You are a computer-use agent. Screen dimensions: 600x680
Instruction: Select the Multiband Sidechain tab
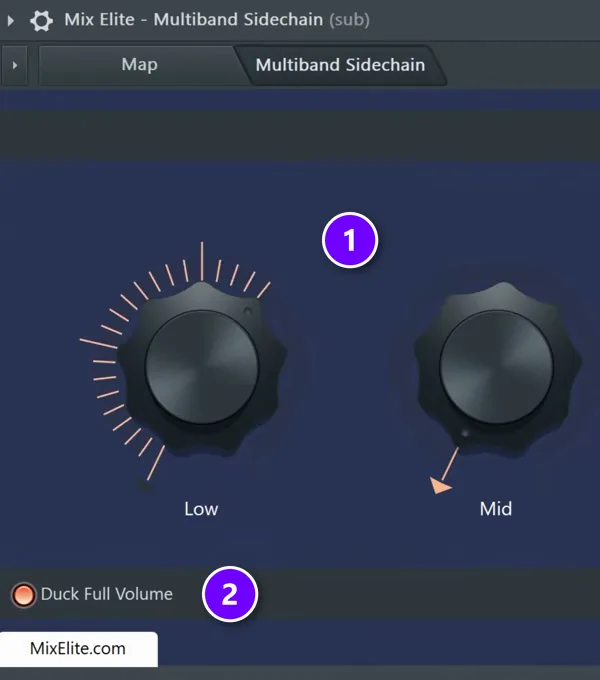(340, 65)
